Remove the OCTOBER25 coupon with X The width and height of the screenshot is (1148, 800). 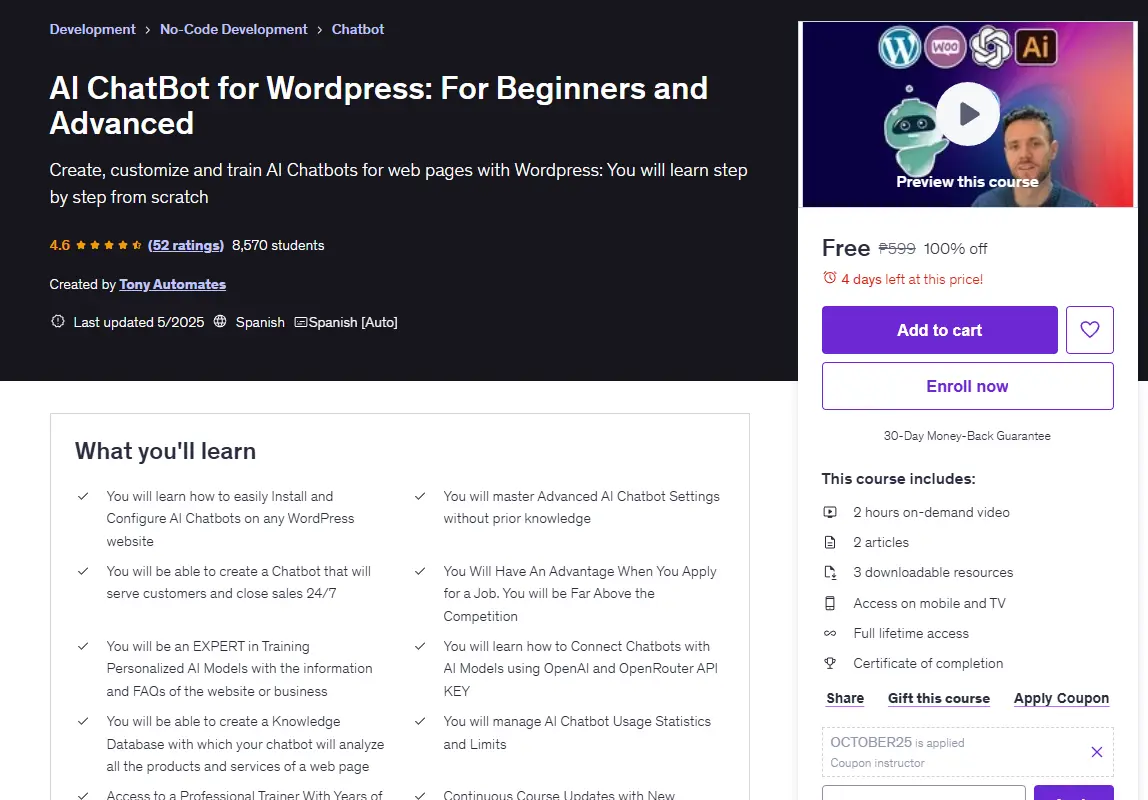[x=1097, y=752]
